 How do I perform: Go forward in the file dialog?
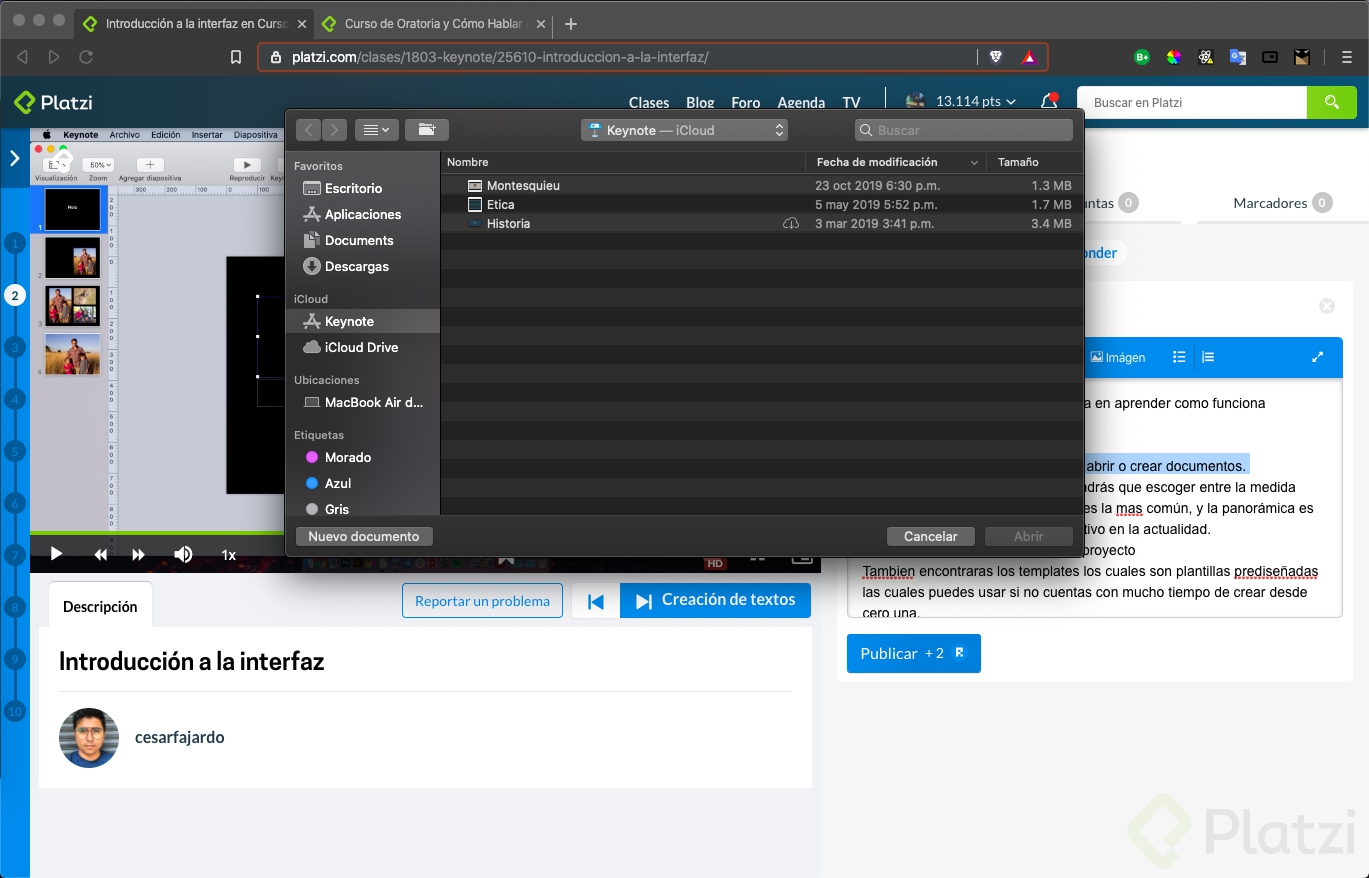point(334,130)
